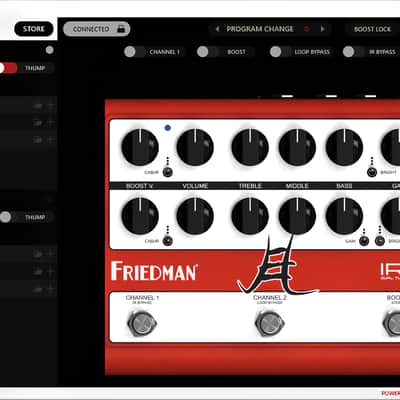Turn on the grey lower THUMP toggle
Viewport: 400px width, 400px height.
8,217
